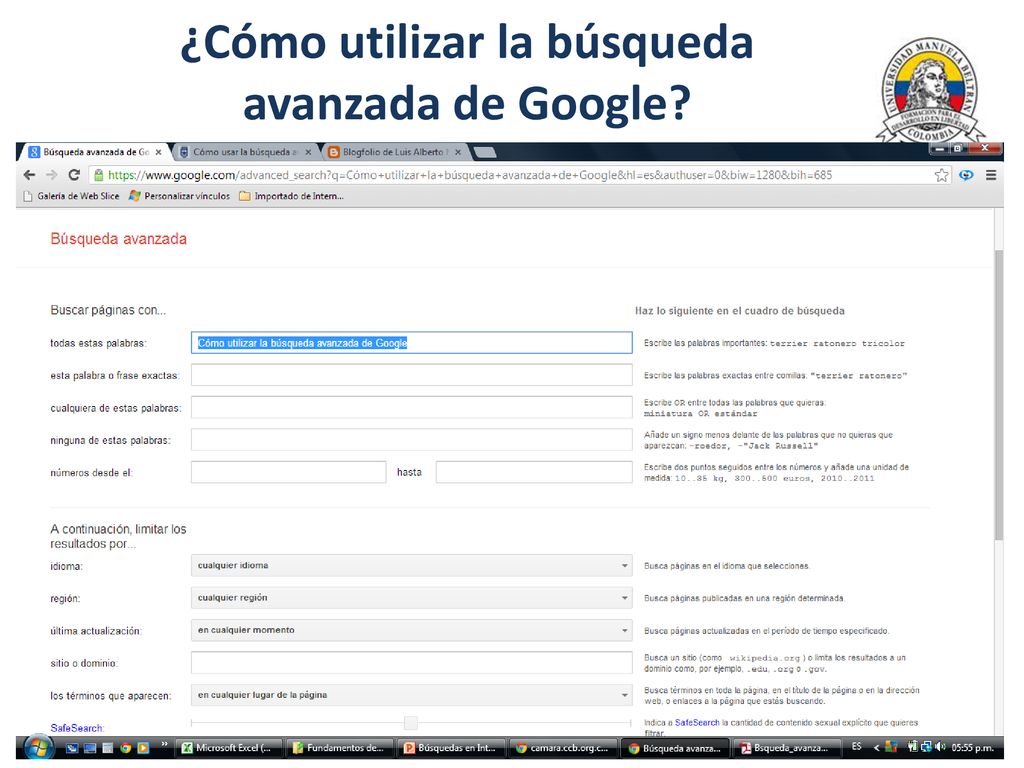1024x768 pixels.
Task: Close the 'Cómo usar la búsqueda' tab
Action: pos(308,152)
